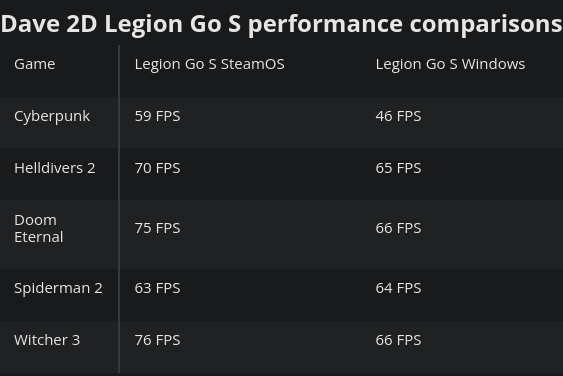Click Cyberpunk 46 FPS Windows cell
Image resolution: width=563 pixels, height=376 pixels.
[x=398, y=116]
